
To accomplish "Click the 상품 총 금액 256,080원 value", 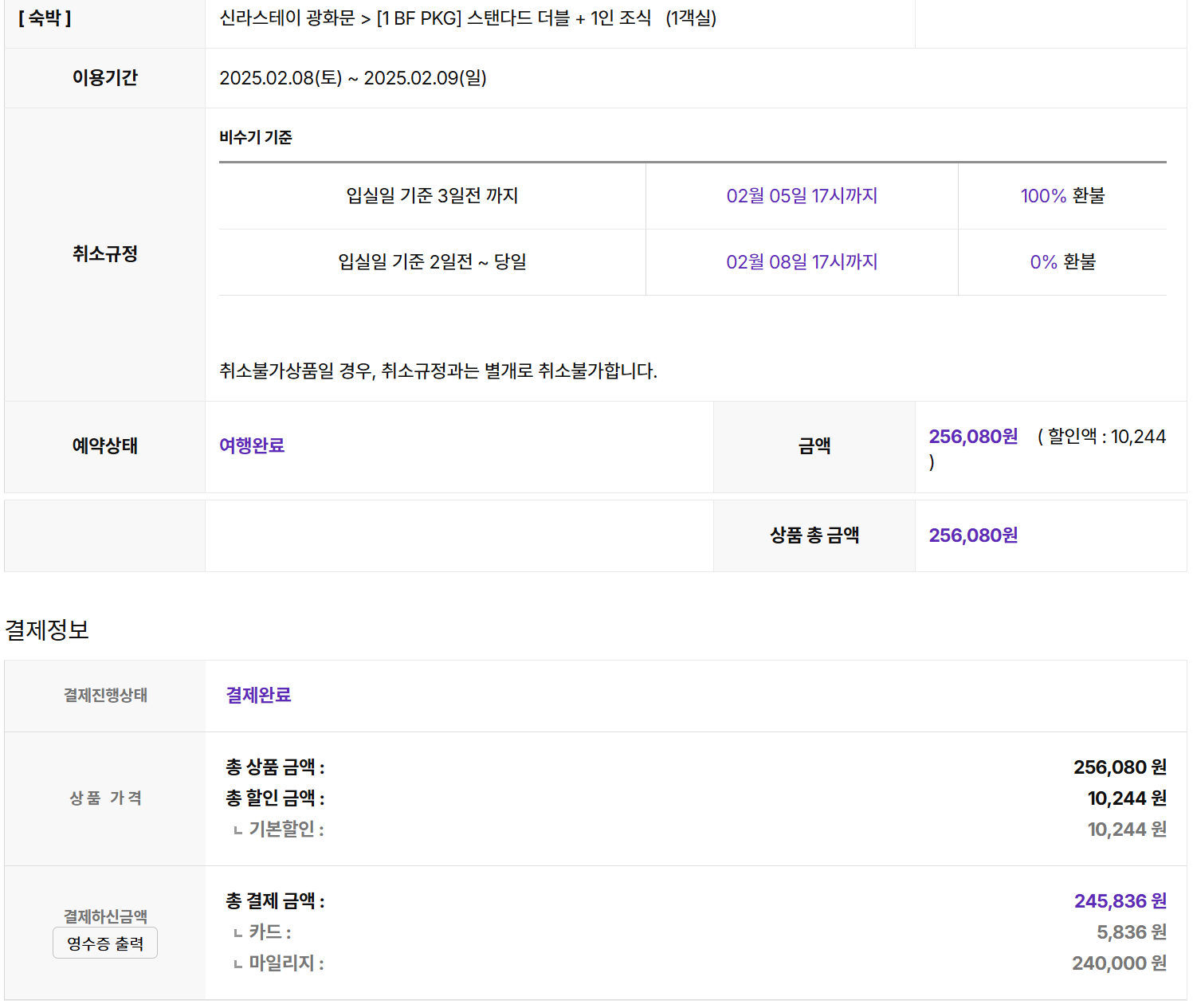I will coord(973,535).
